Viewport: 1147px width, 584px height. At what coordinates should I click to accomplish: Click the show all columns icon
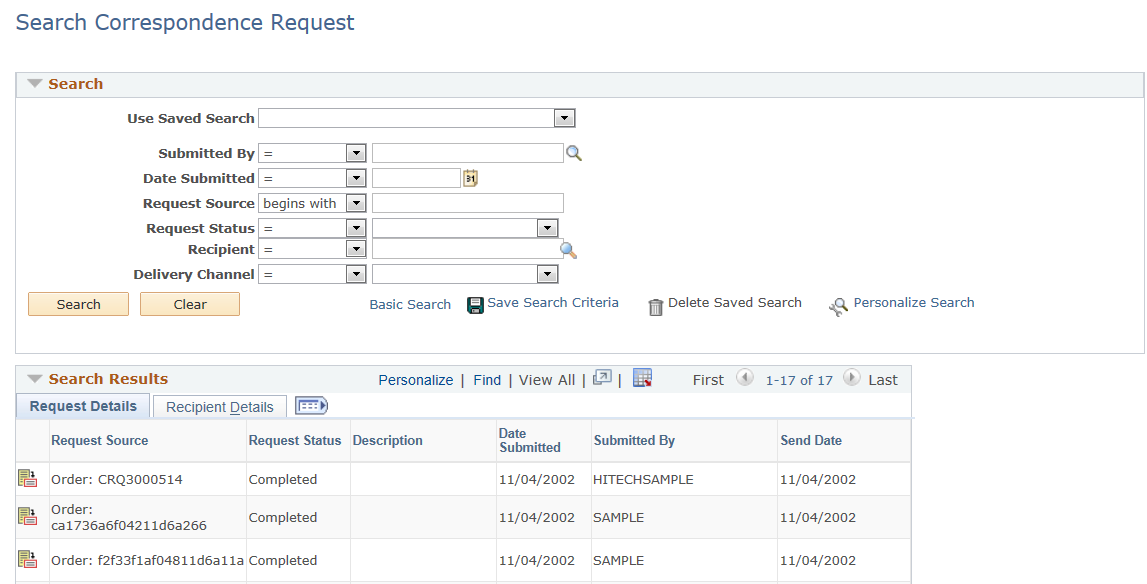tap(312, 405)
